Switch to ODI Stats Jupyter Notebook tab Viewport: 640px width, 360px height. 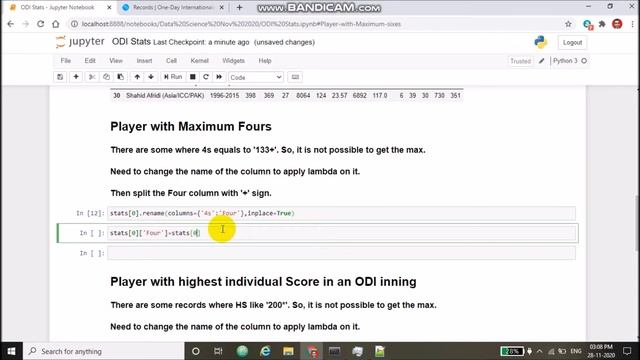[x=57, y=7]
